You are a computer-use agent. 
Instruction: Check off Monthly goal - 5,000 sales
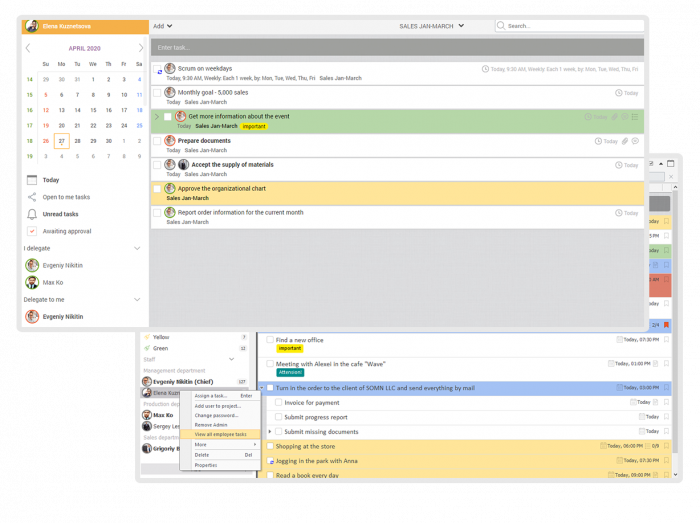(157, 93)
